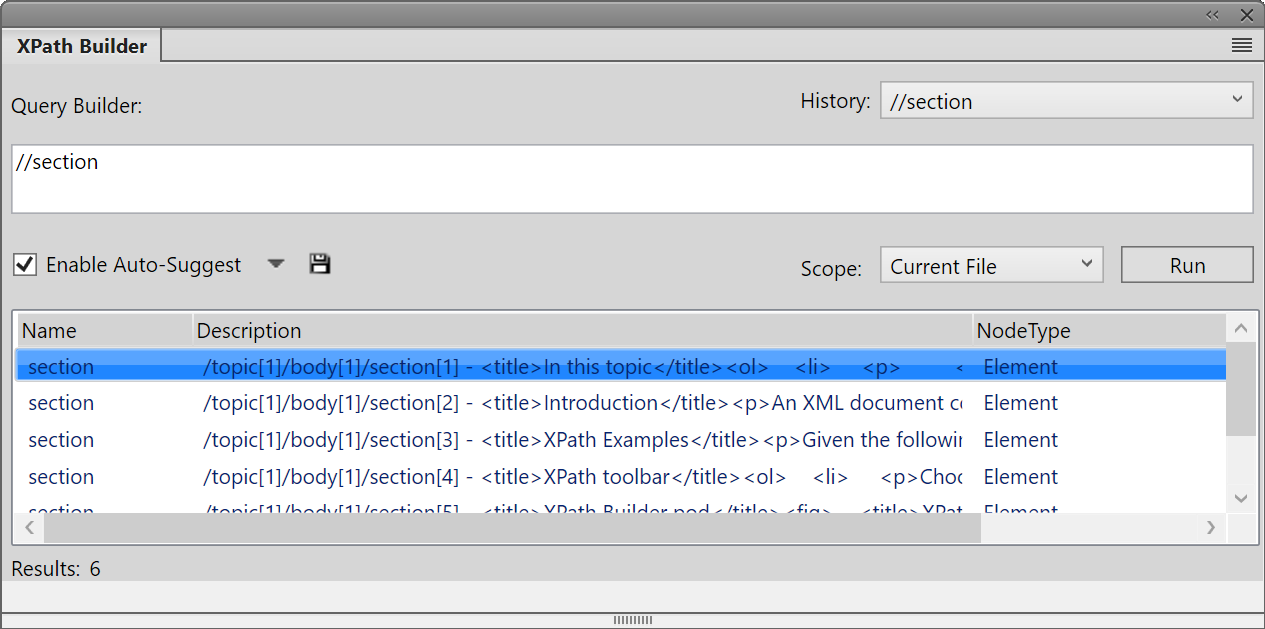Disable the Enable Auto-Suggest checkbox
Image resolution: width=1265 pixels, height=629 pixels.
pyautogui.click(x=26, y=263)
